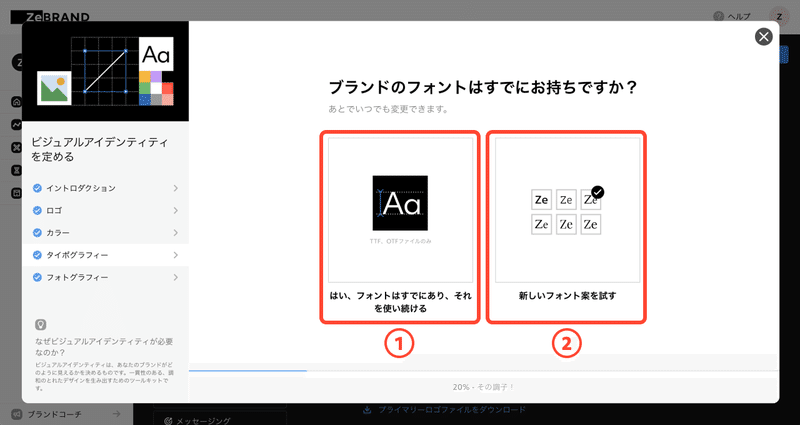
Task: Click checkmark icon beside カラー
Action: (37, 233)
